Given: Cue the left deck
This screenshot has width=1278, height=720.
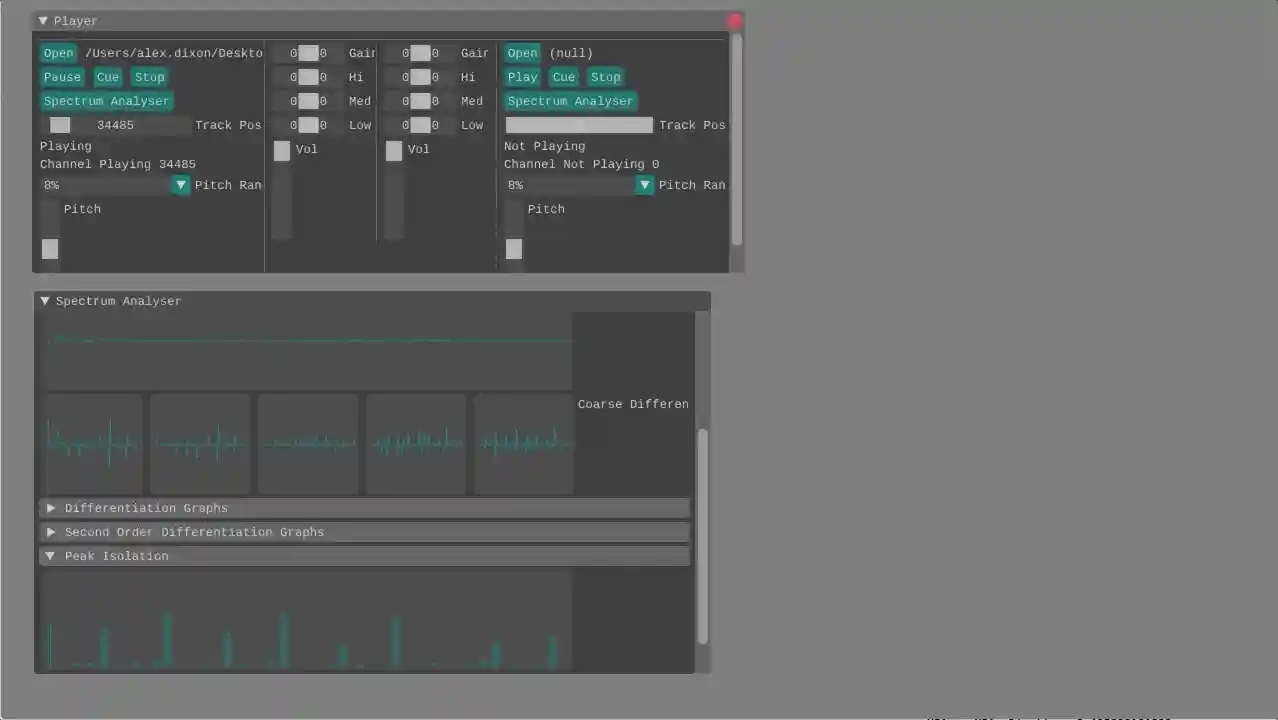Looking at the screenshot, I should [107, 77].
